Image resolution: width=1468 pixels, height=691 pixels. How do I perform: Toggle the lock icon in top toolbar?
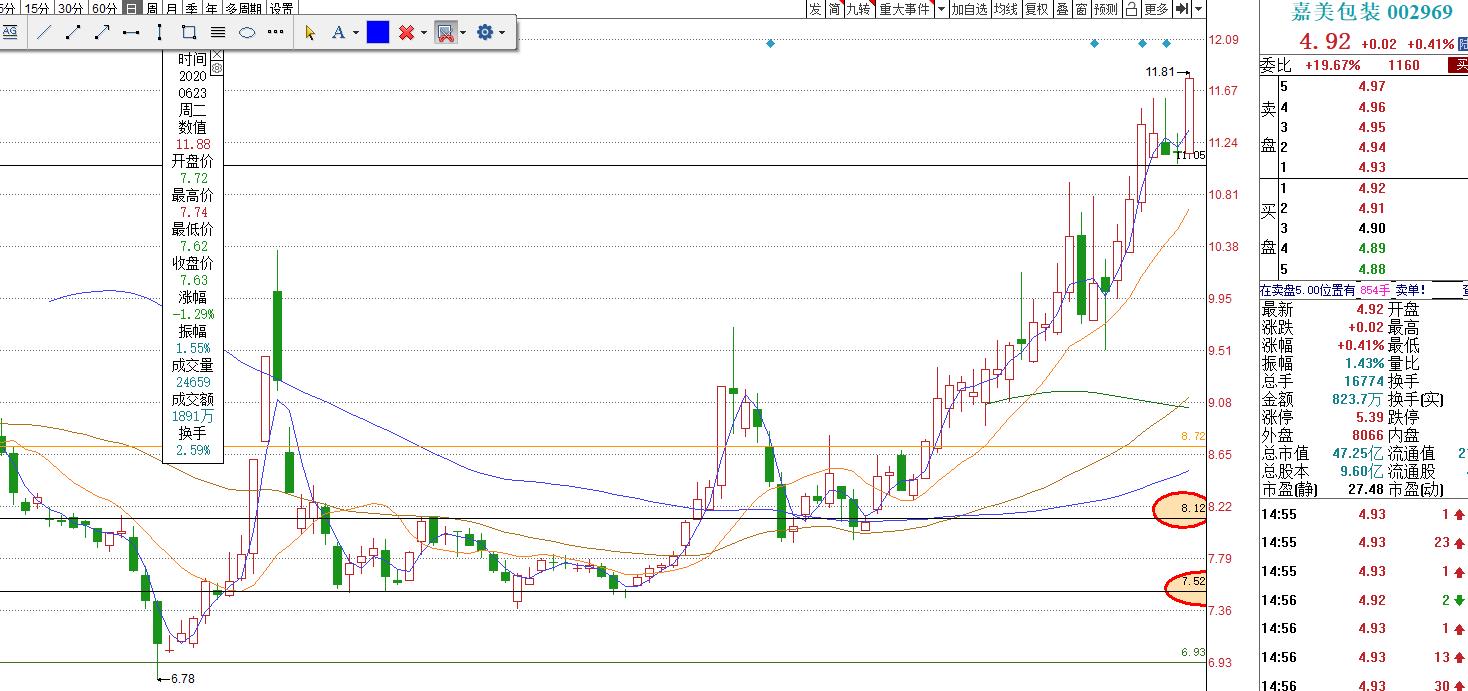(x=1131, y=9)
